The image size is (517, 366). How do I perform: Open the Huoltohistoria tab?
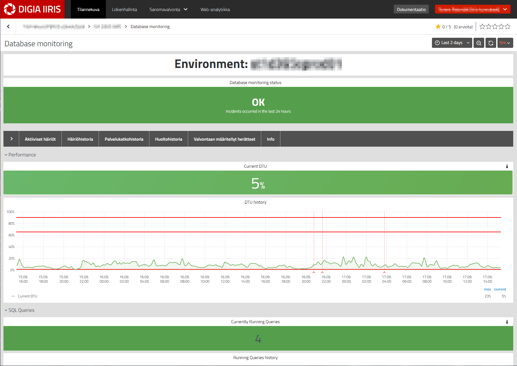coord(169,139)
